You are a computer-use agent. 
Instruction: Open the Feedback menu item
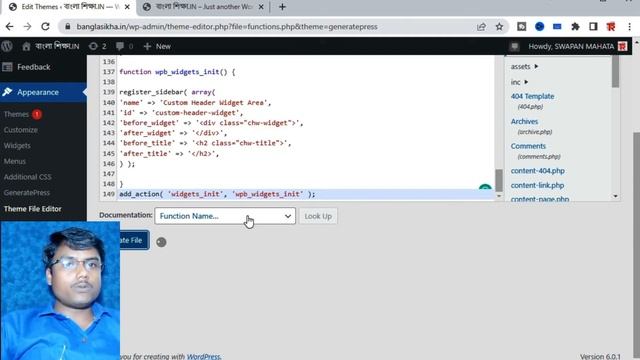(33, 67)
